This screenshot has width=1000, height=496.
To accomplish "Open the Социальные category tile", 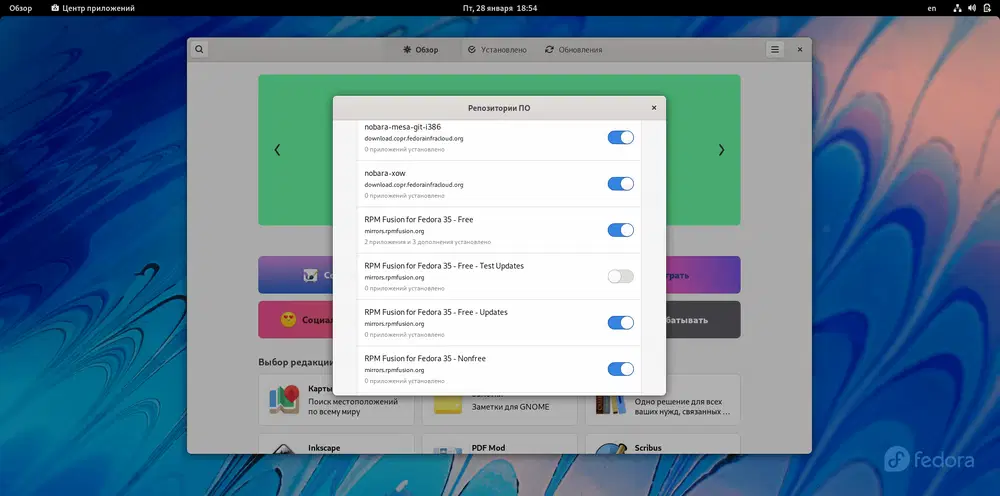I will [x=295, y=319].
